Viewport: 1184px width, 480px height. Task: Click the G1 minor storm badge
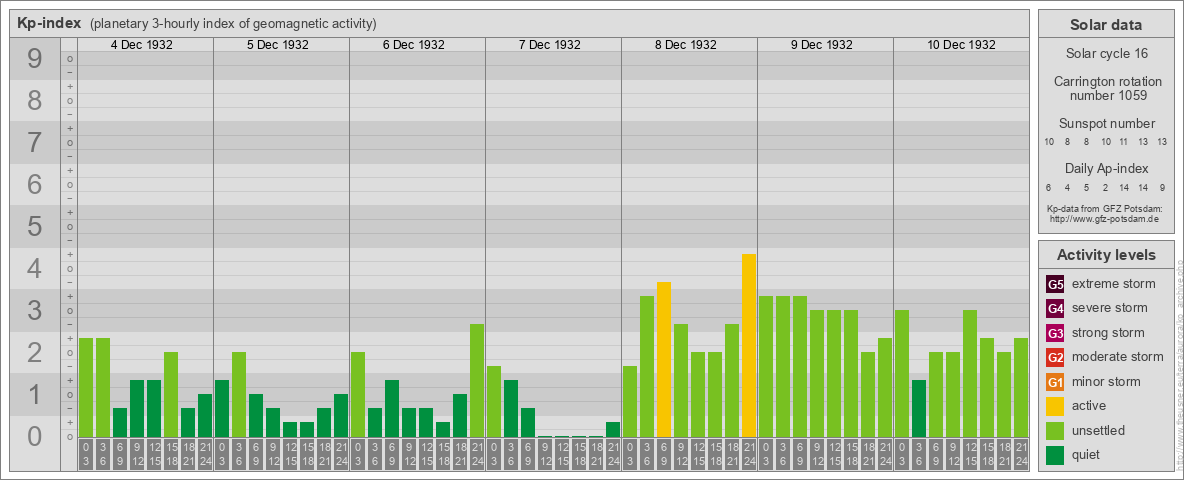[x=1055, y=381]
